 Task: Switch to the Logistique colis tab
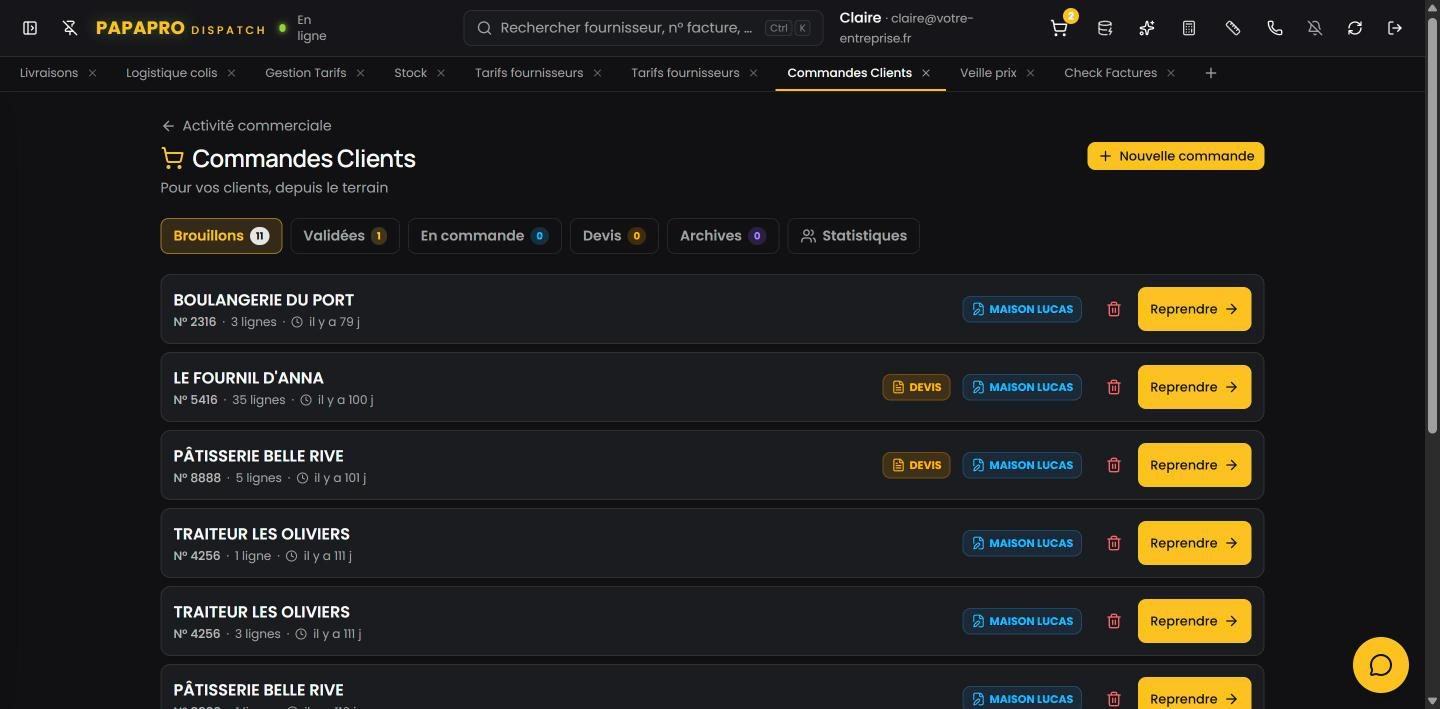[x=171, y=73]
